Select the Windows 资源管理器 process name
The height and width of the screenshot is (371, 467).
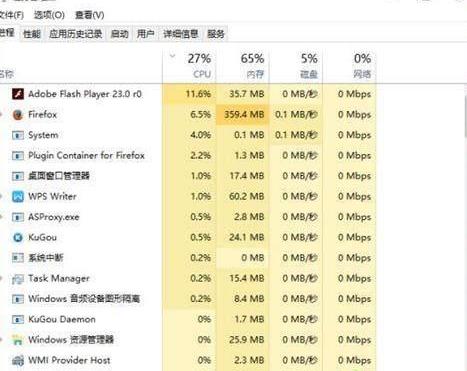tap(71, 340)
